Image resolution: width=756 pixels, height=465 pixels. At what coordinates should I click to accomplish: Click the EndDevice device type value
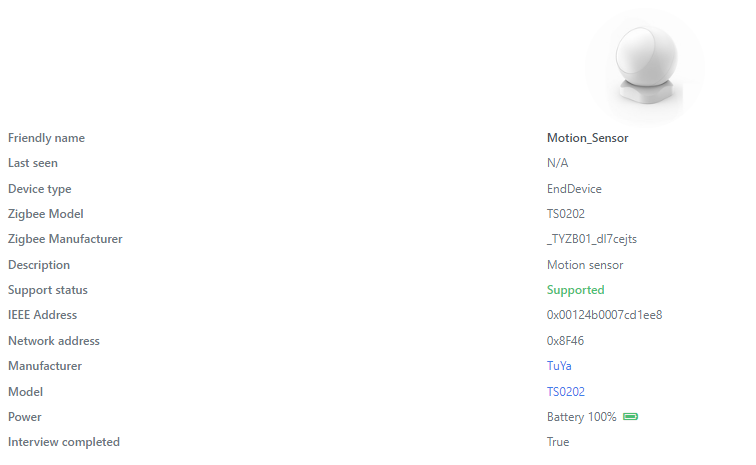point(574,189)
